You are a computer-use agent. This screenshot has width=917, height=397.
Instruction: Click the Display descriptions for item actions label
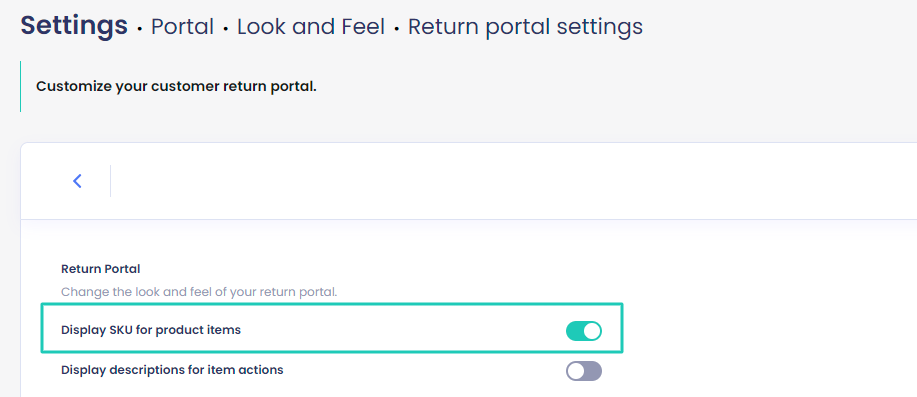point(173,370)
